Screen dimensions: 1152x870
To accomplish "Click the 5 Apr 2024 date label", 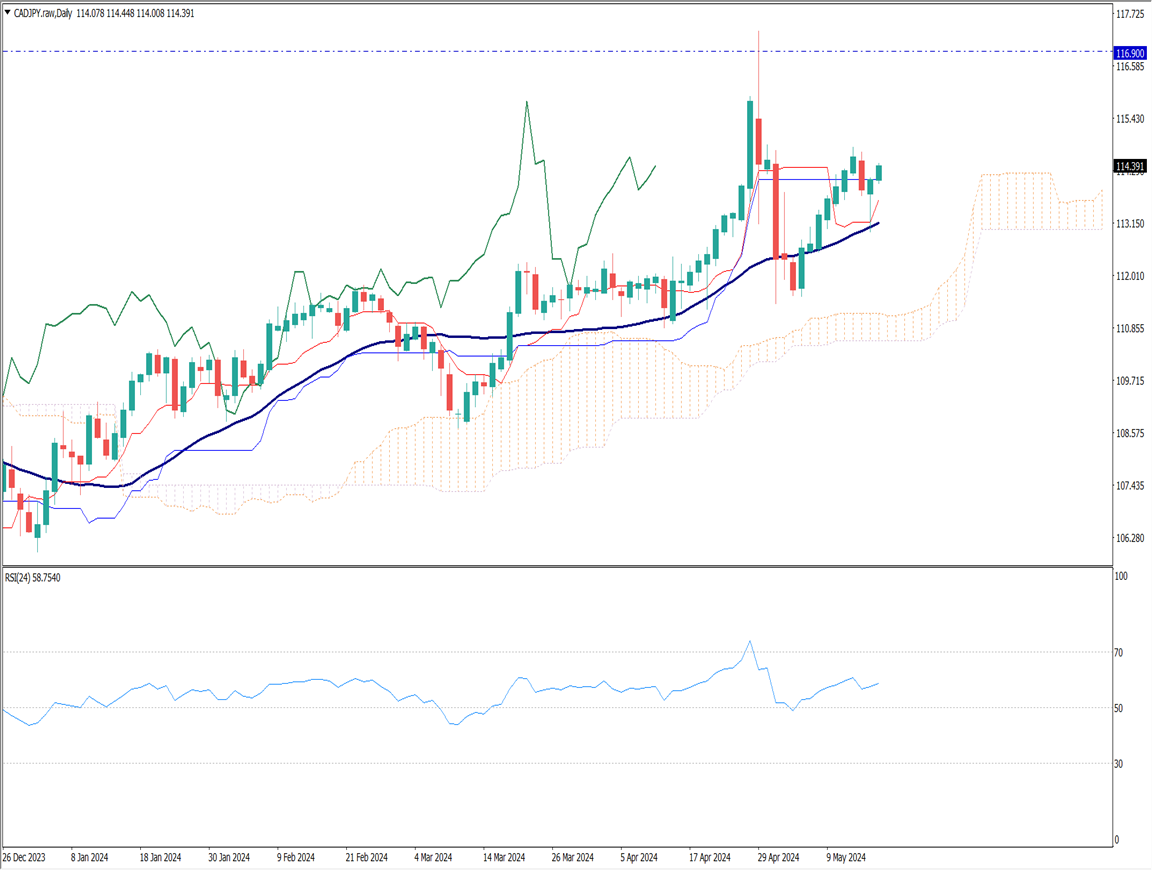I will [639, 858].
